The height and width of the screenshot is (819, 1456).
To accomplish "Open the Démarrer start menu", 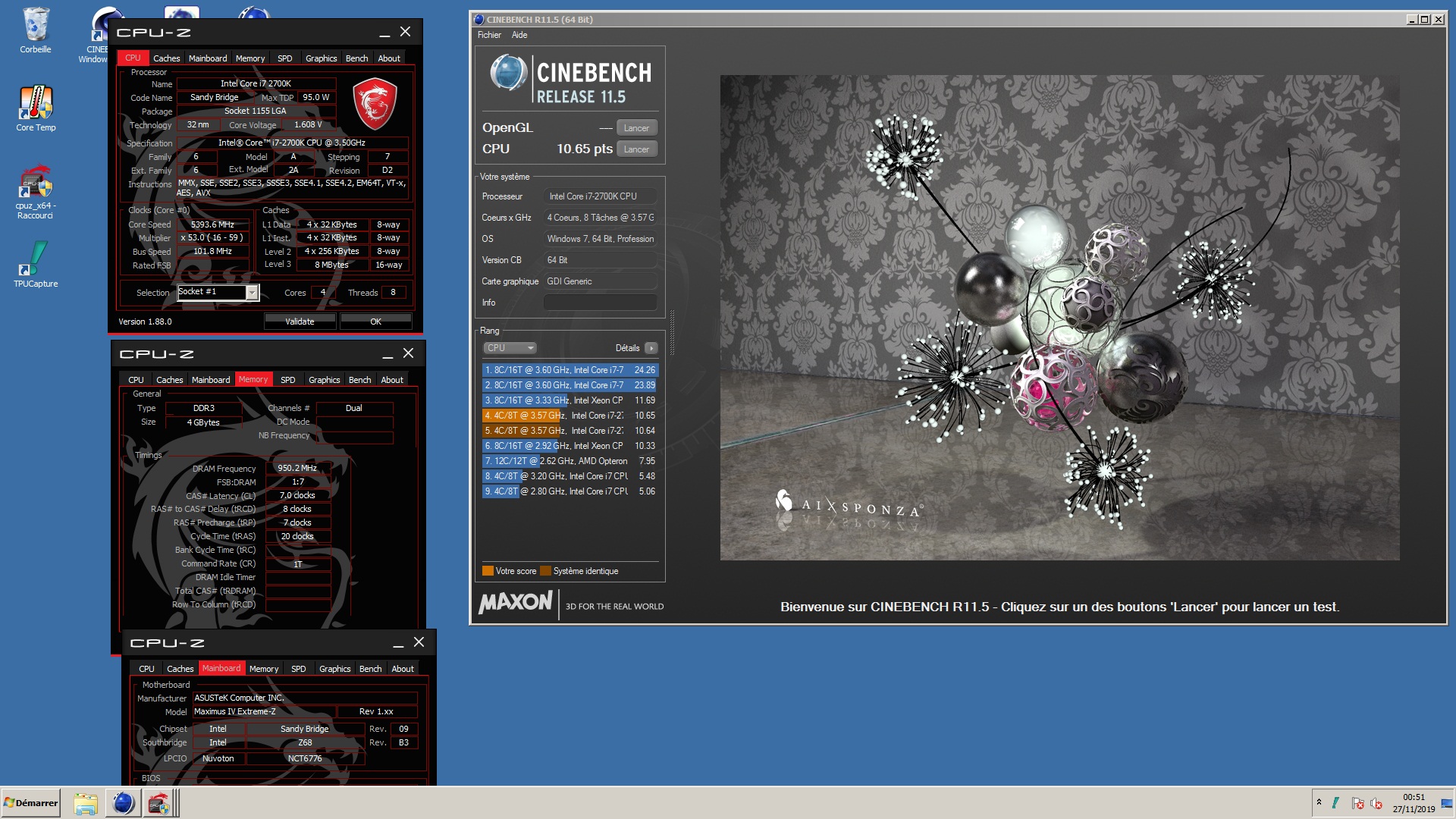I will (30, 803).
